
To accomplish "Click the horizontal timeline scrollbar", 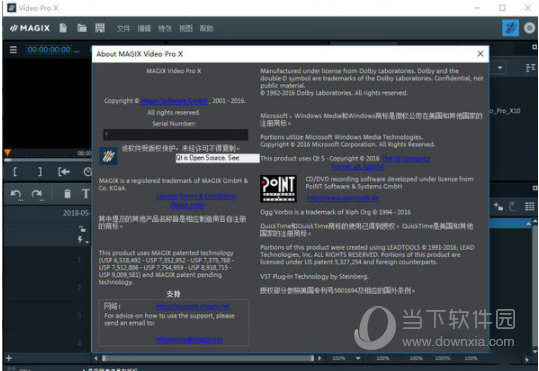I will 208,358.
